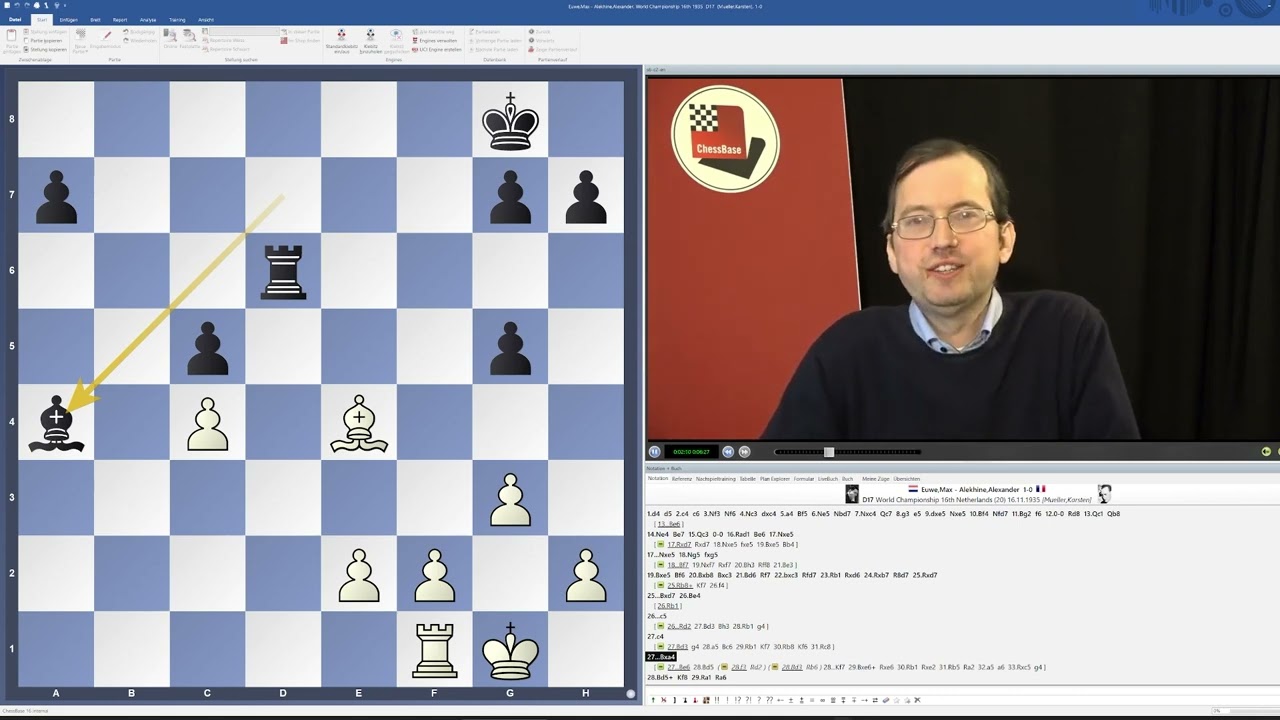Open the Datei menu
The width and height of the screenshot is (1280, 720).
[x=15, y=20]
